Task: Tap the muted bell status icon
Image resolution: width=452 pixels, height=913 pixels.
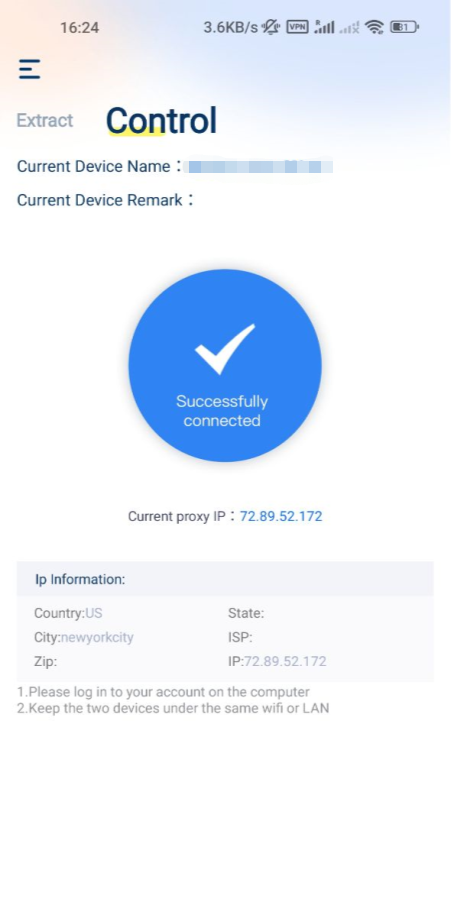Action: pyautogui.click(x=271, y=27)
